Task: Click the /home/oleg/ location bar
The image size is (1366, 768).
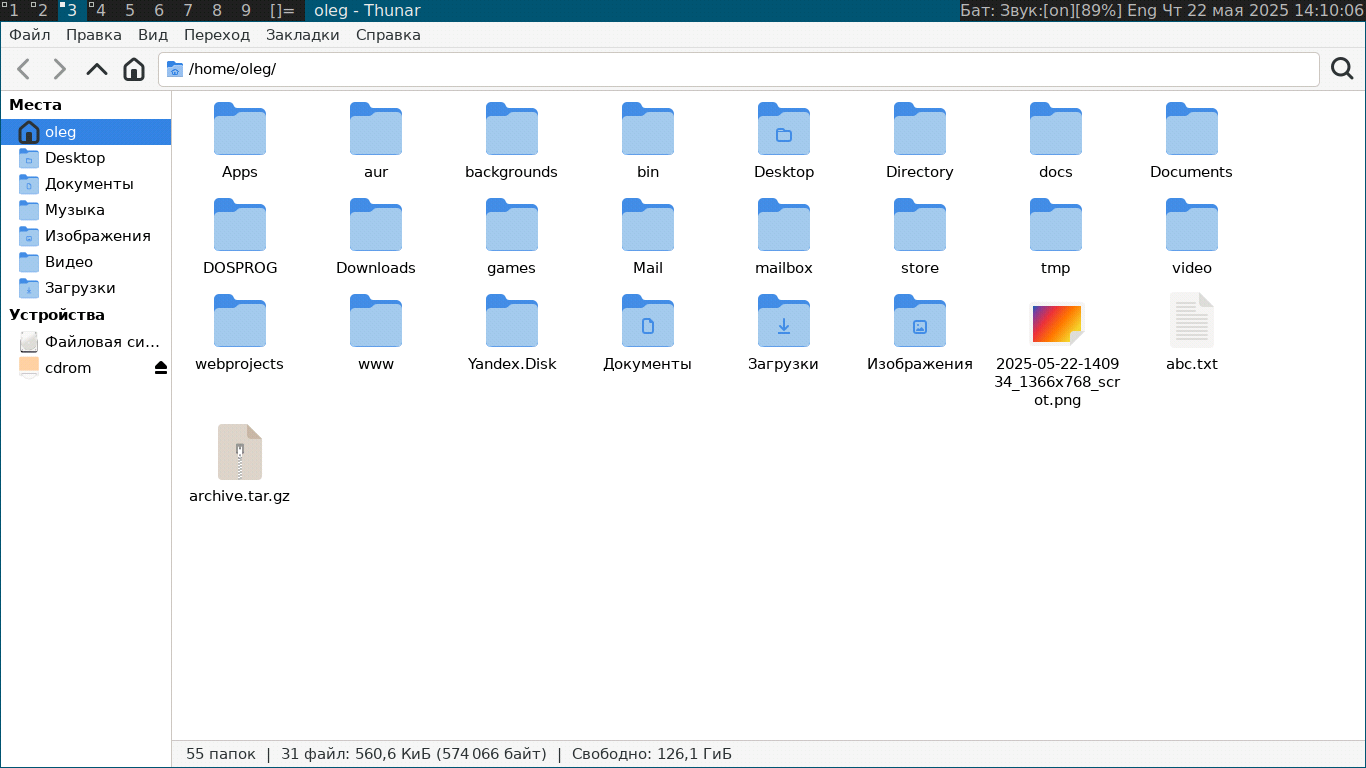Action: (739, 69)
